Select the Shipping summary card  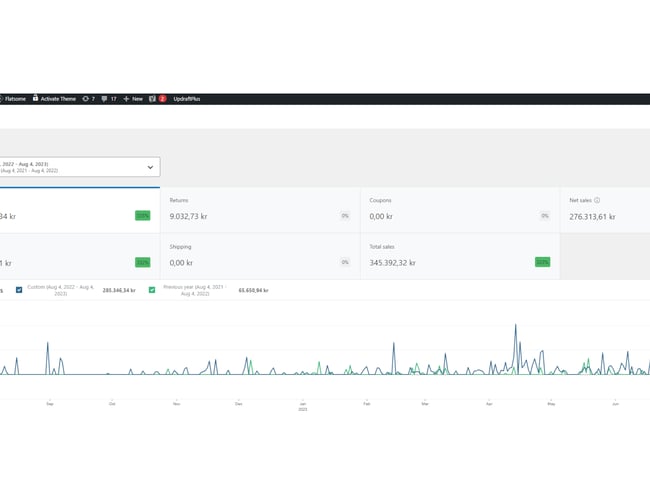260,256
